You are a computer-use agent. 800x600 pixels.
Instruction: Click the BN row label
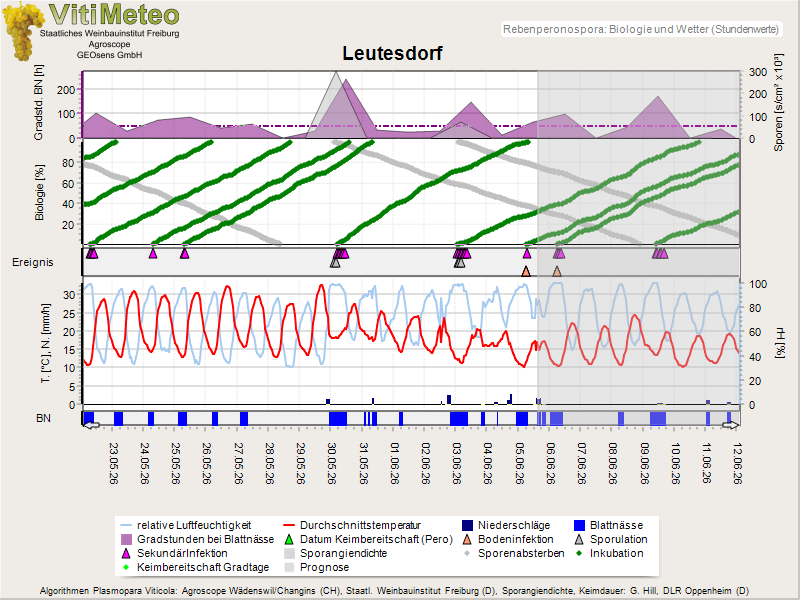coord(43,418)
